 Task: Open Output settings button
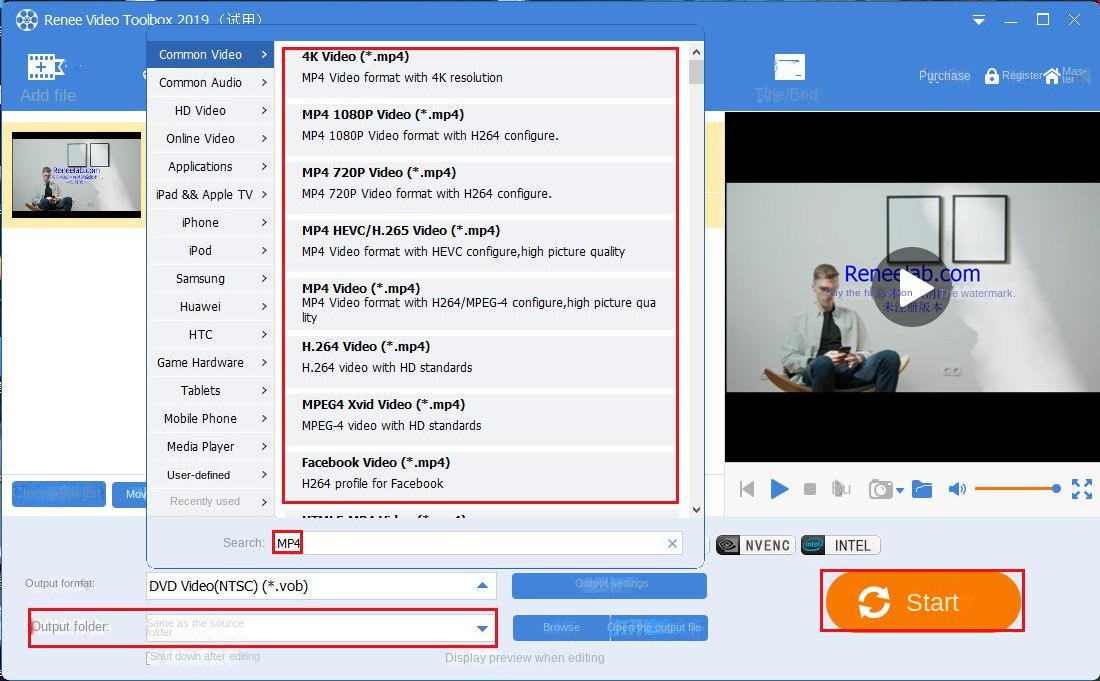pyautogui.click(x=610, y=586)
